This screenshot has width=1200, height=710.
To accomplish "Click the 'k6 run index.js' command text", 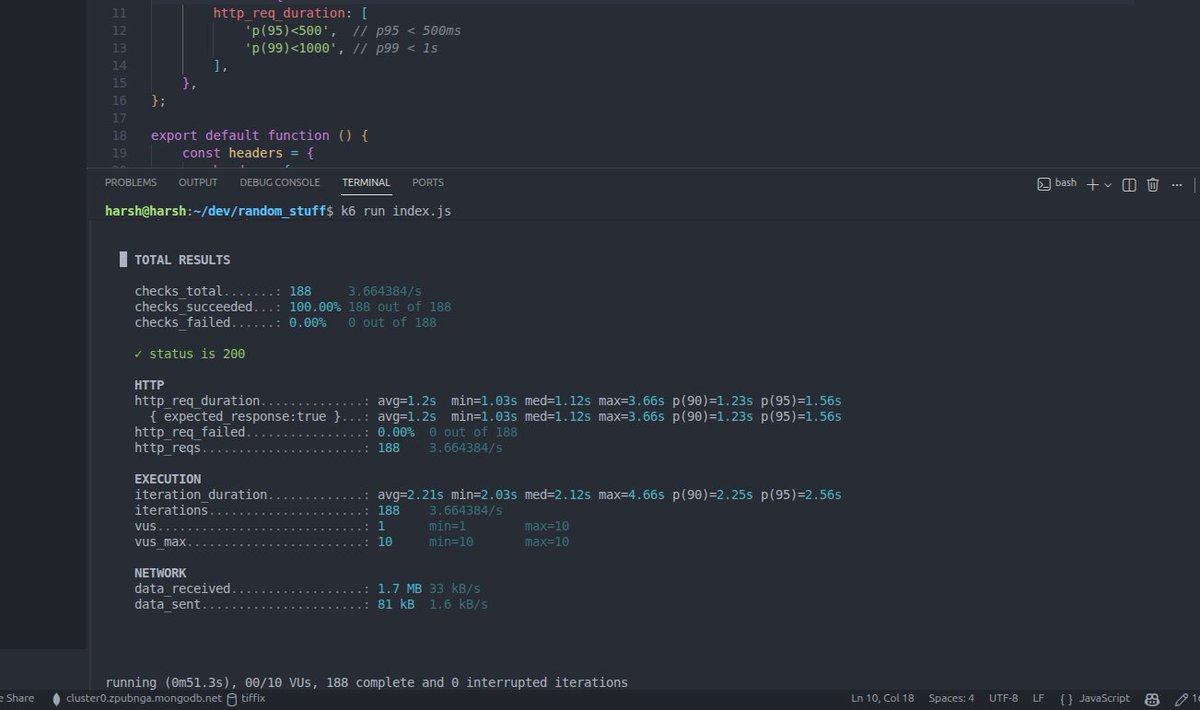I will [x=396, y=212].
